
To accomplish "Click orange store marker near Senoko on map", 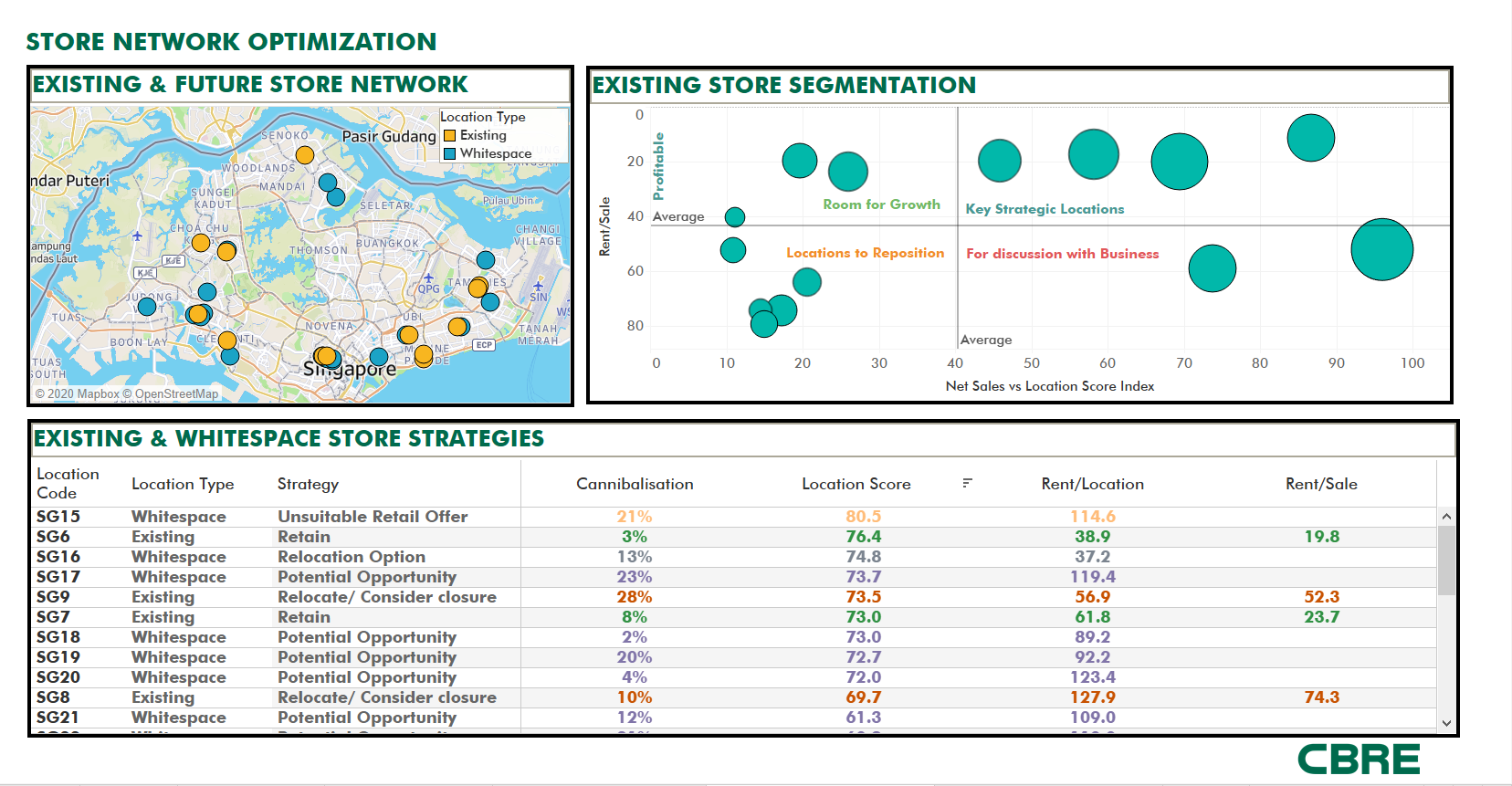I will click(x=305, y=155).
